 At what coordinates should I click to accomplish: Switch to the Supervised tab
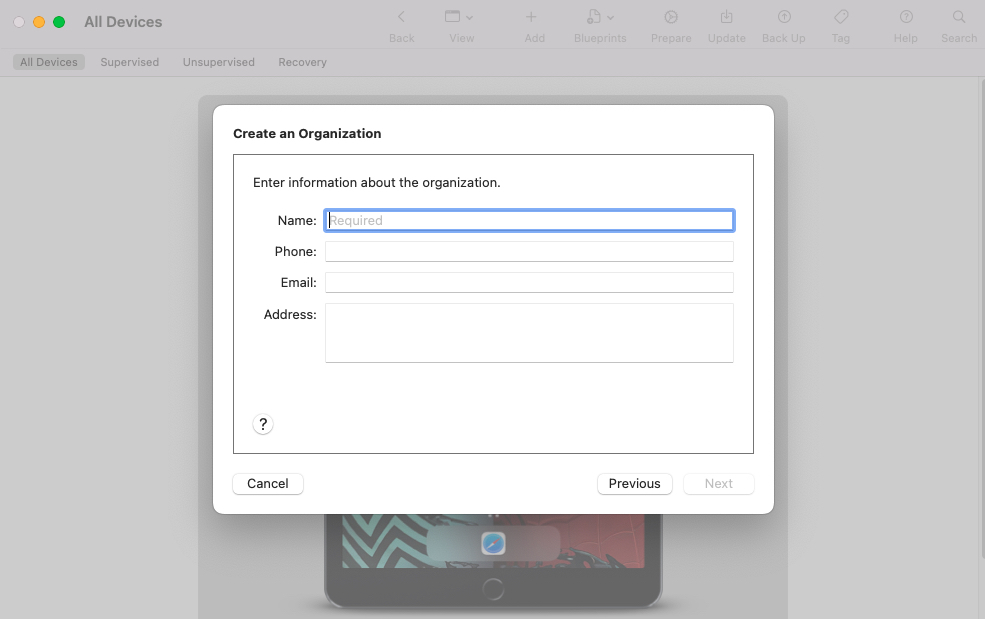[129, 61]
